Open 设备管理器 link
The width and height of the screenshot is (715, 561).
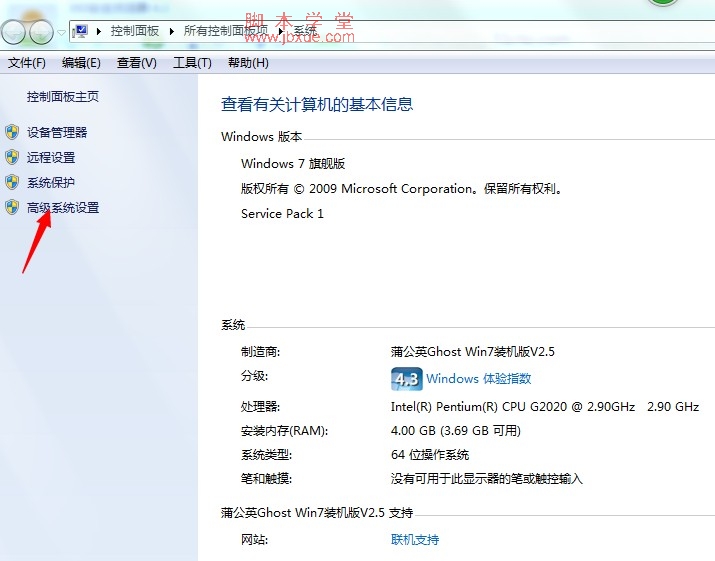tap(57, 132)
